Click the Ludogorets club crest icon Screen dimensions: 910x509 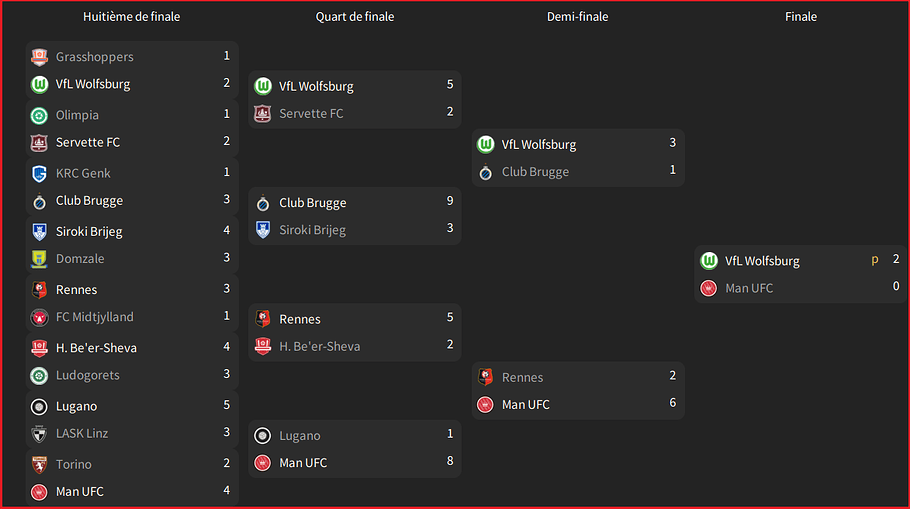[x=39, y=376]
